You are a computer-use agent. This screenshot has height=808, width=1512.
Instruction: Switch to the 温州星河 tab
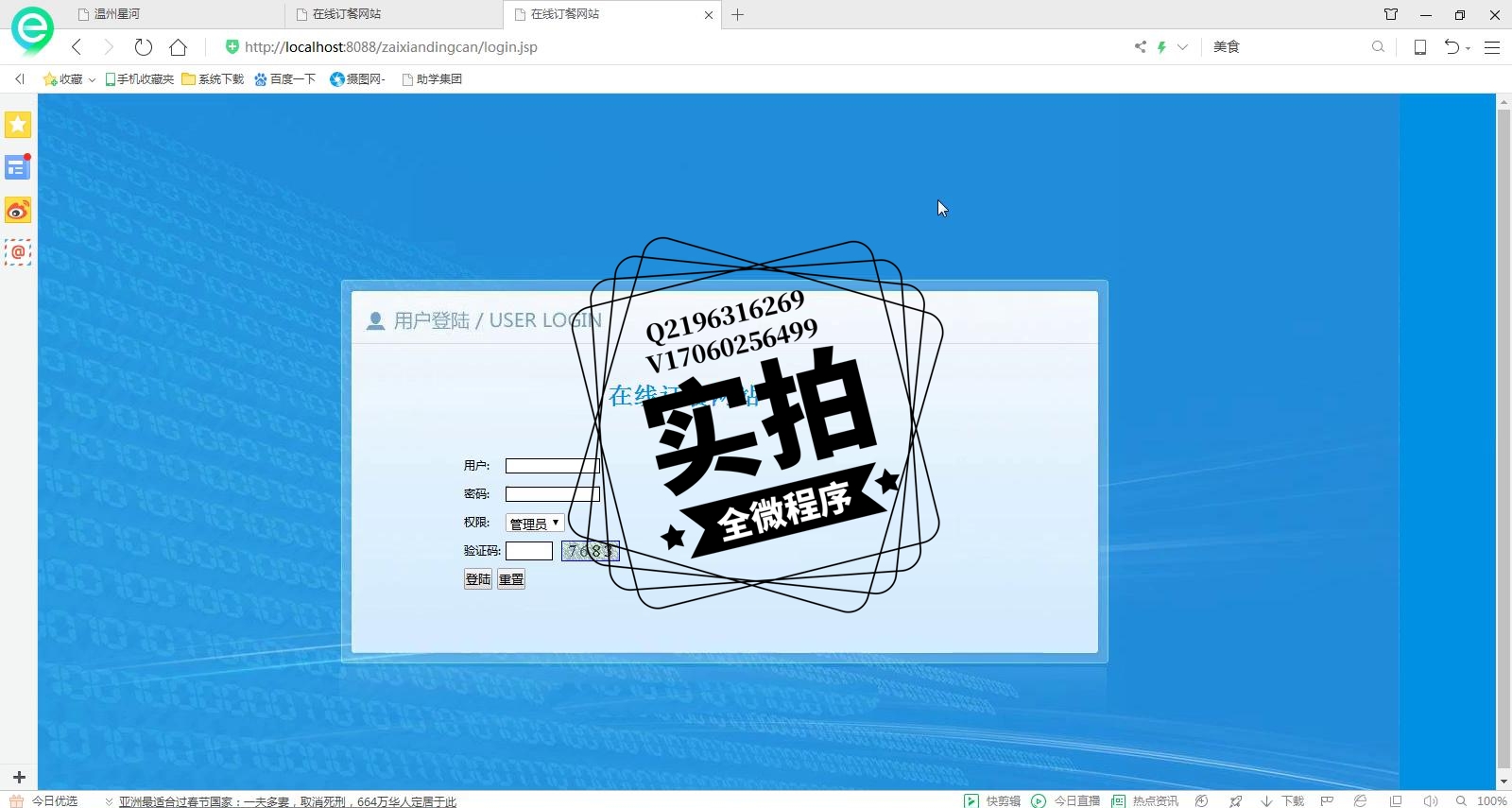tap(175, 14)
